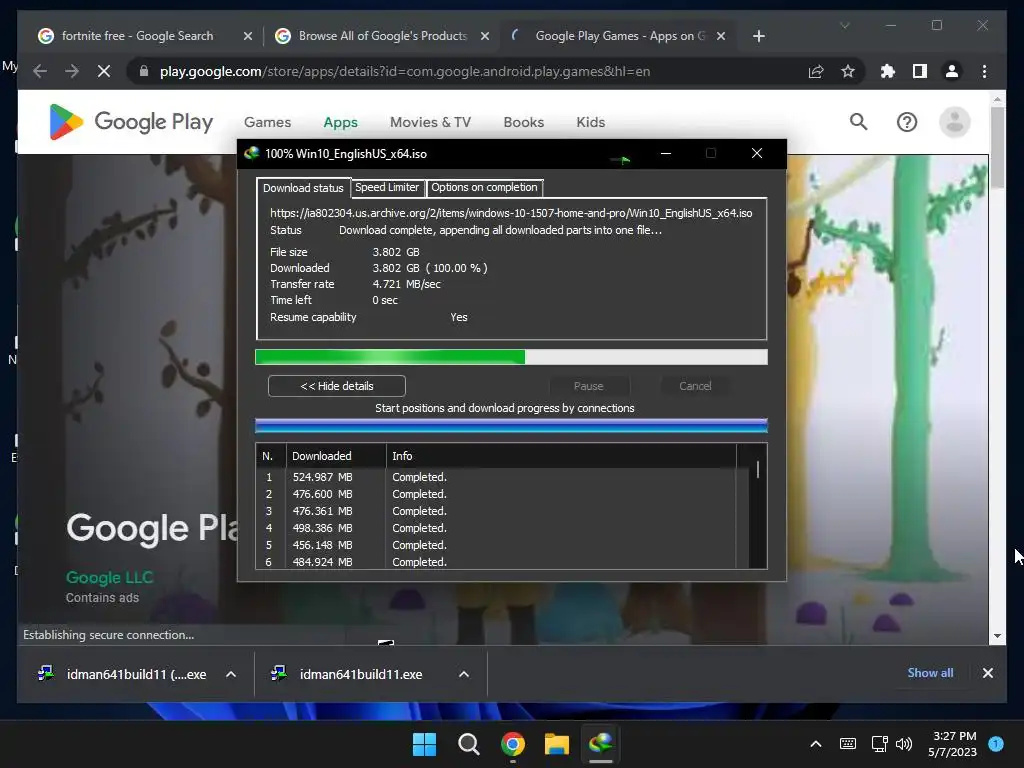Open Movies & TV in Google Play
The height and width of the screenshot is (768, 1024).
[x=430, y=122]
